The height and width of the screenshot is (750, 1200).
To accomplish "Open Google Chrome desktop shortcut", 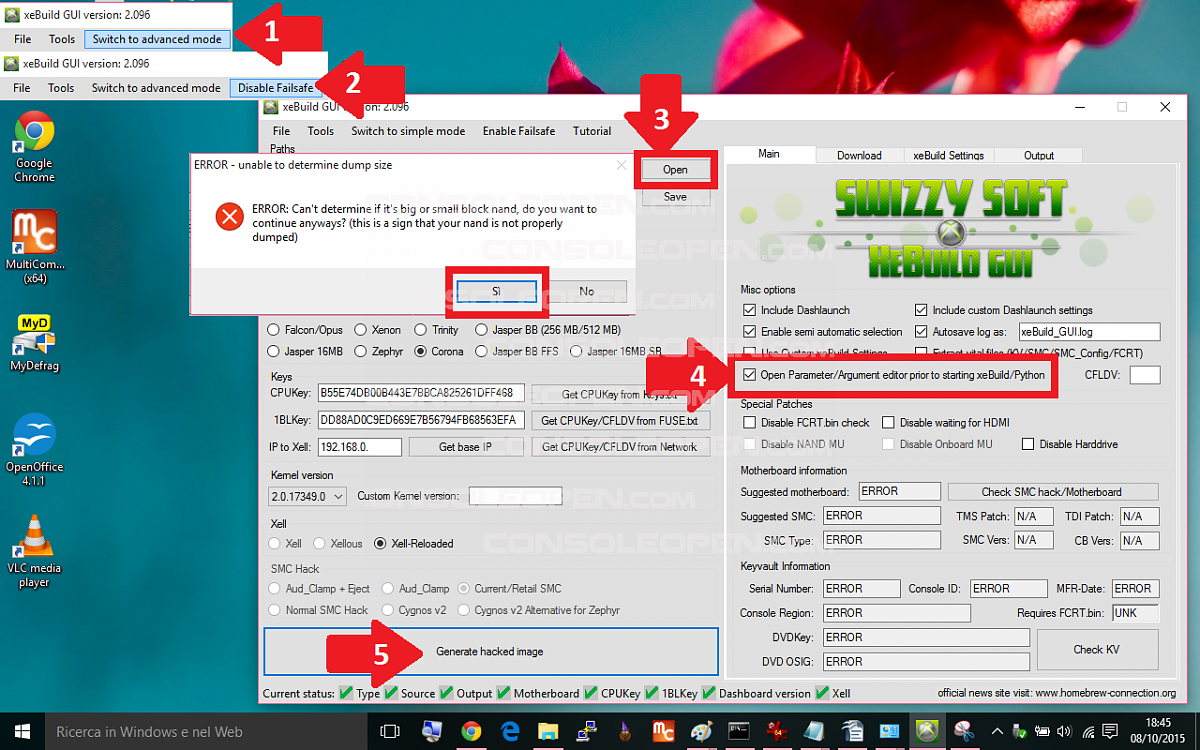I will [x=34, y=147].
